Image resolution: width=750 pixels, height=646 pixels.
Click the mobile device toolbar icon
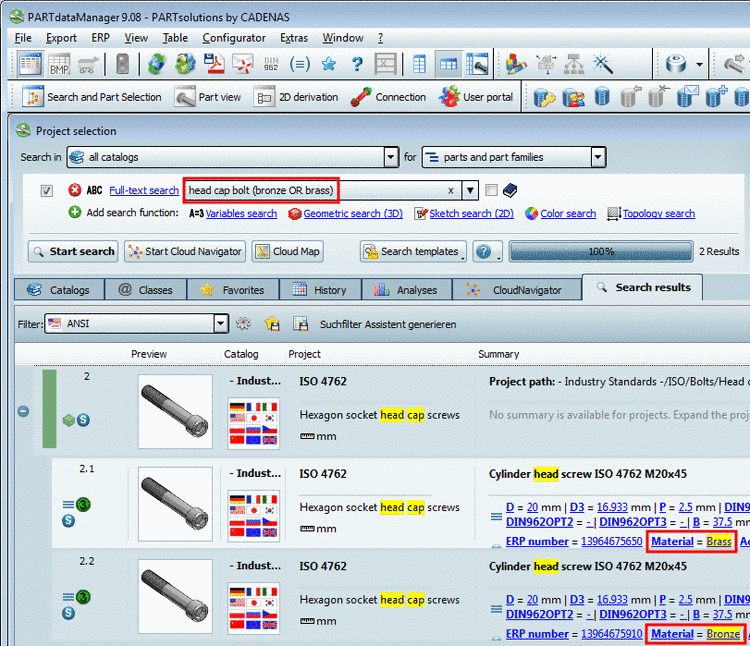pos(122,64)
